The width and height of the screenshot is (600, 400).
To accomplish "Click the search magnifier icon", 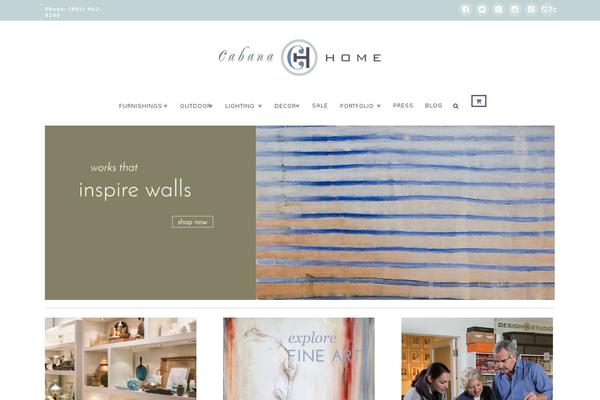I will point(455,106).
